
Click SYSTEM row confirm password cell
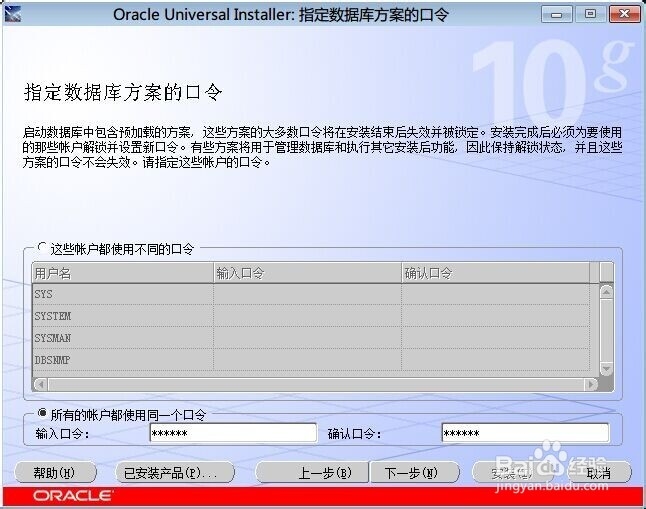496,316
